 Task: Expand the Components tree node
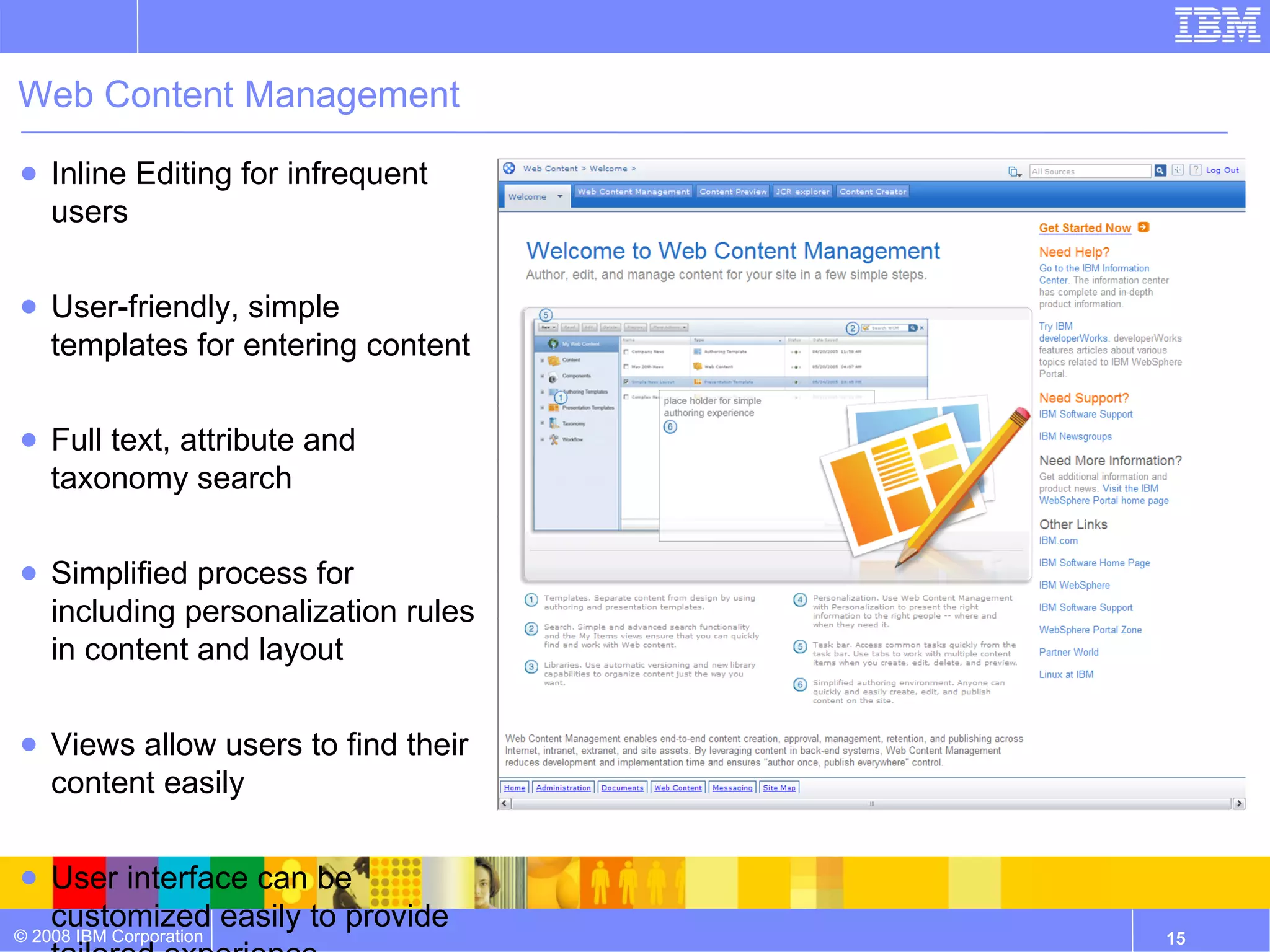(542, 376)
